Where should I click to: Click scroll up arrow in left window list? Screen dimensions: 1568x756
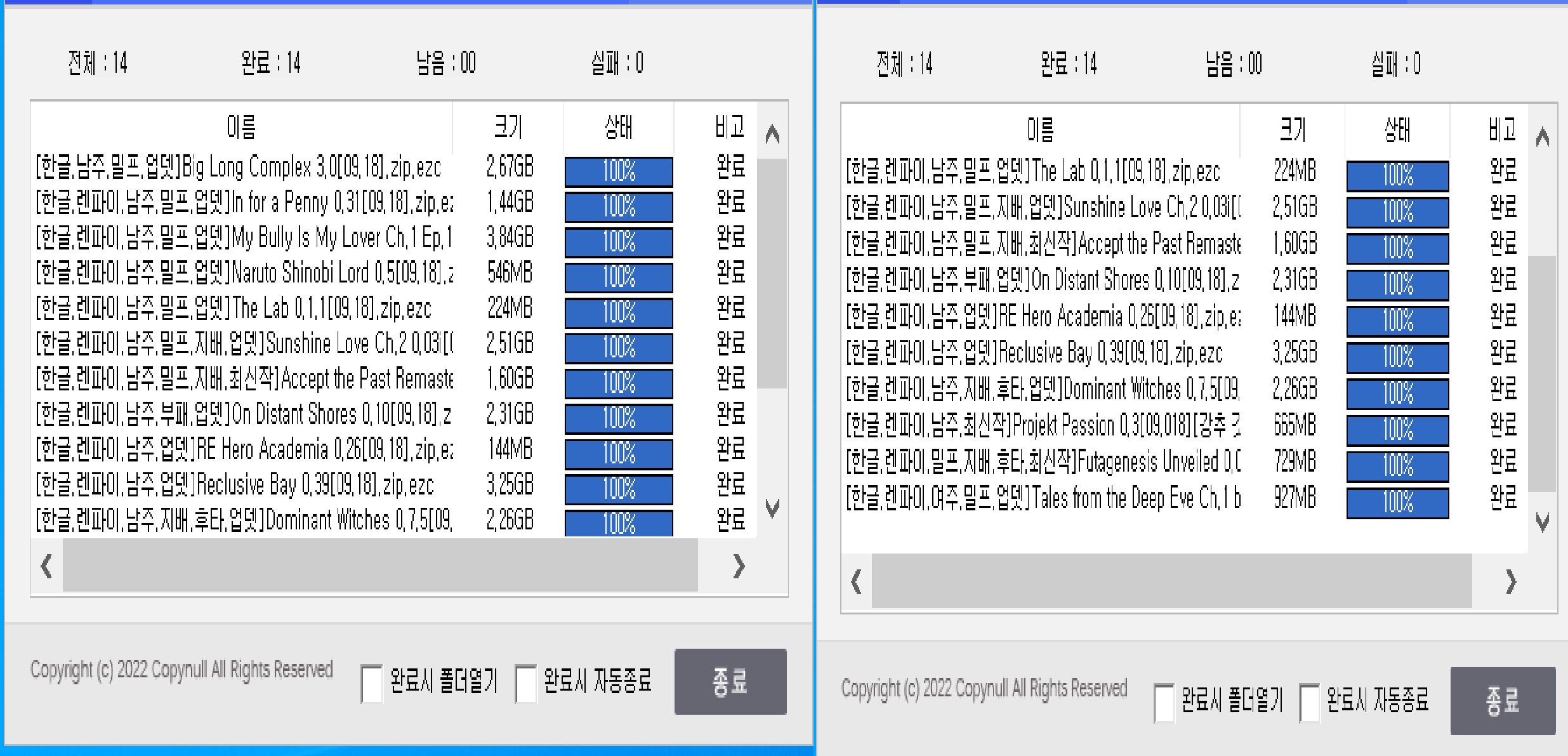tap(772, 134)
